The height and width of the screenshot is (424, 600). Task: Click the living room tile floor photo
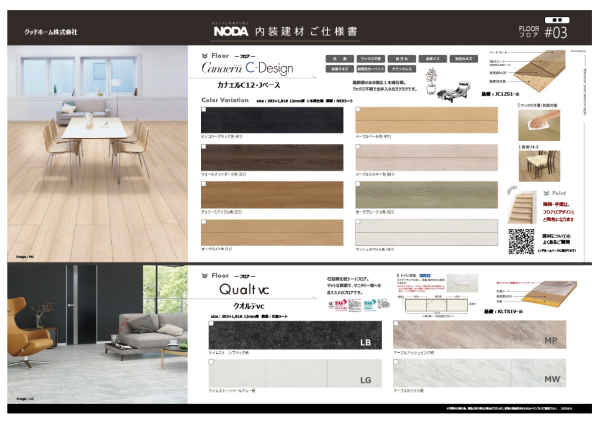coord(98,334)
